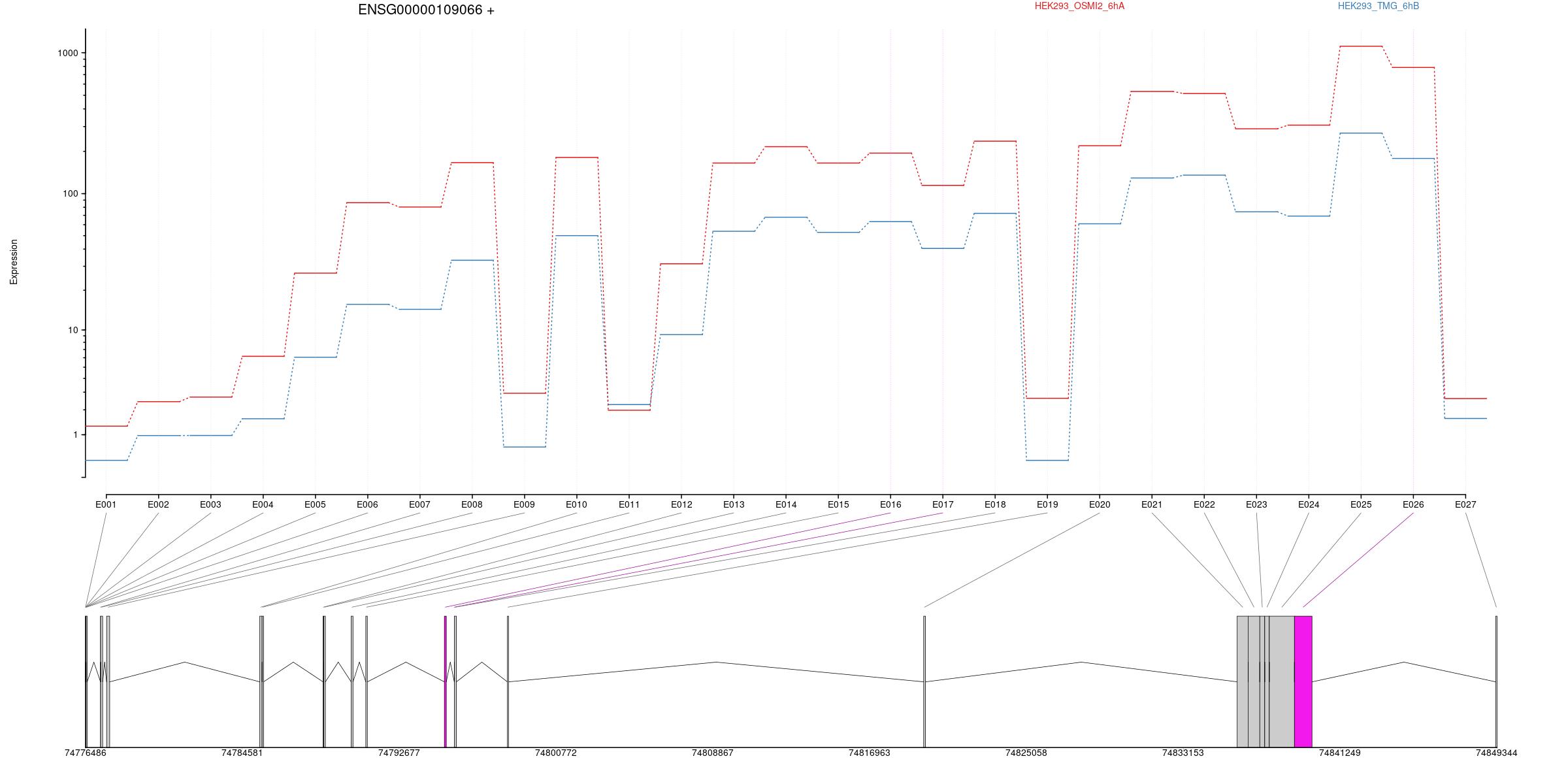
Task: Click the red E010 expression segment
Action: coord(577,157)
